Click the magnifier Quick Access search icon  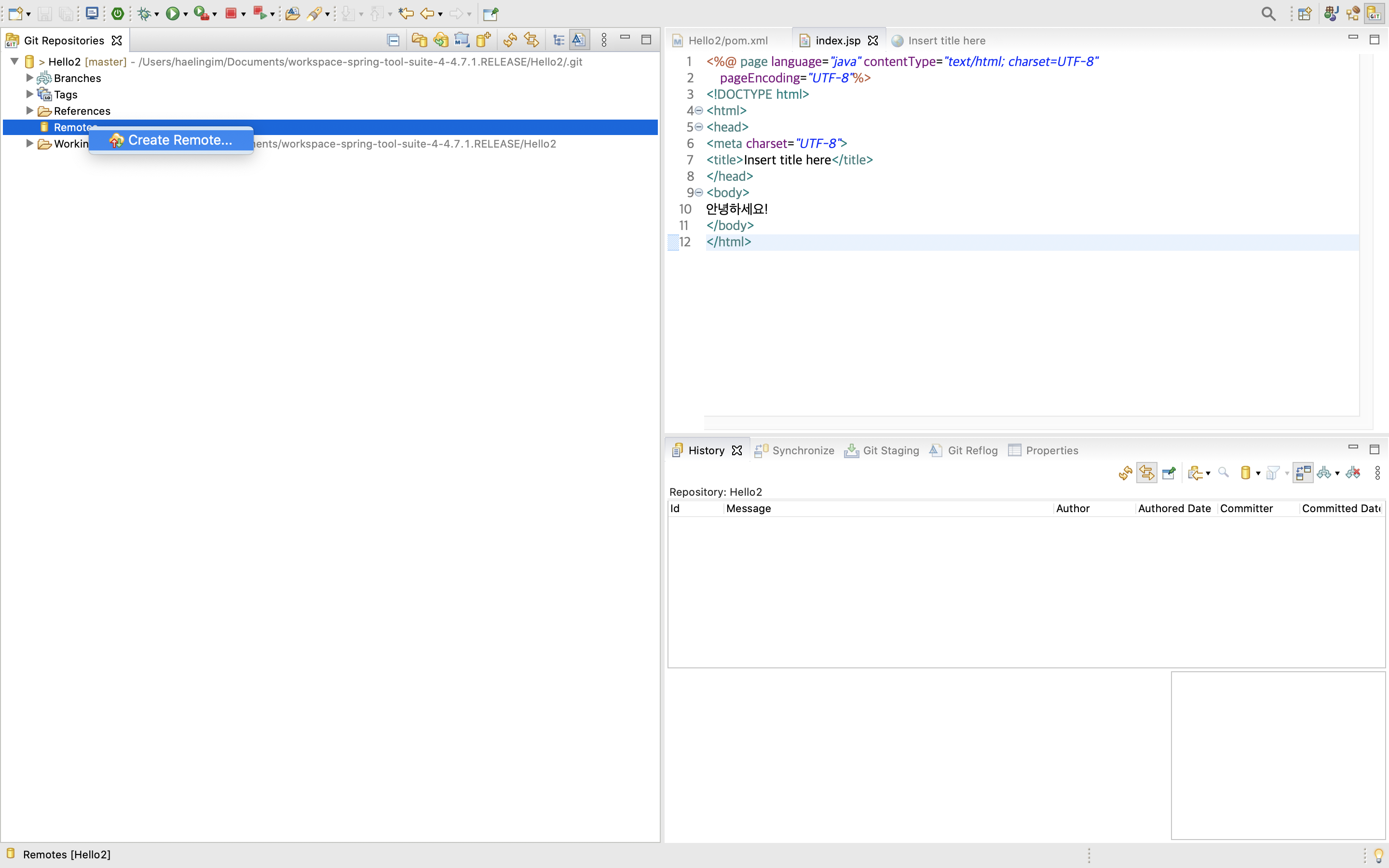(x=1268, y=13)
